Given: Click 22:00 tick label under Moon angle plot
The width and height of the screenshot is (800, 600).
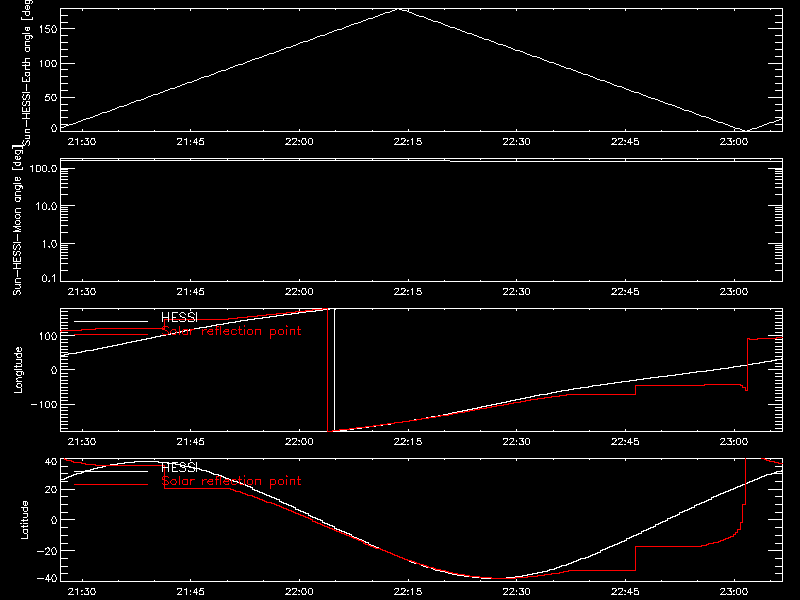Looking at the screenshot, I should coord(299,291).
